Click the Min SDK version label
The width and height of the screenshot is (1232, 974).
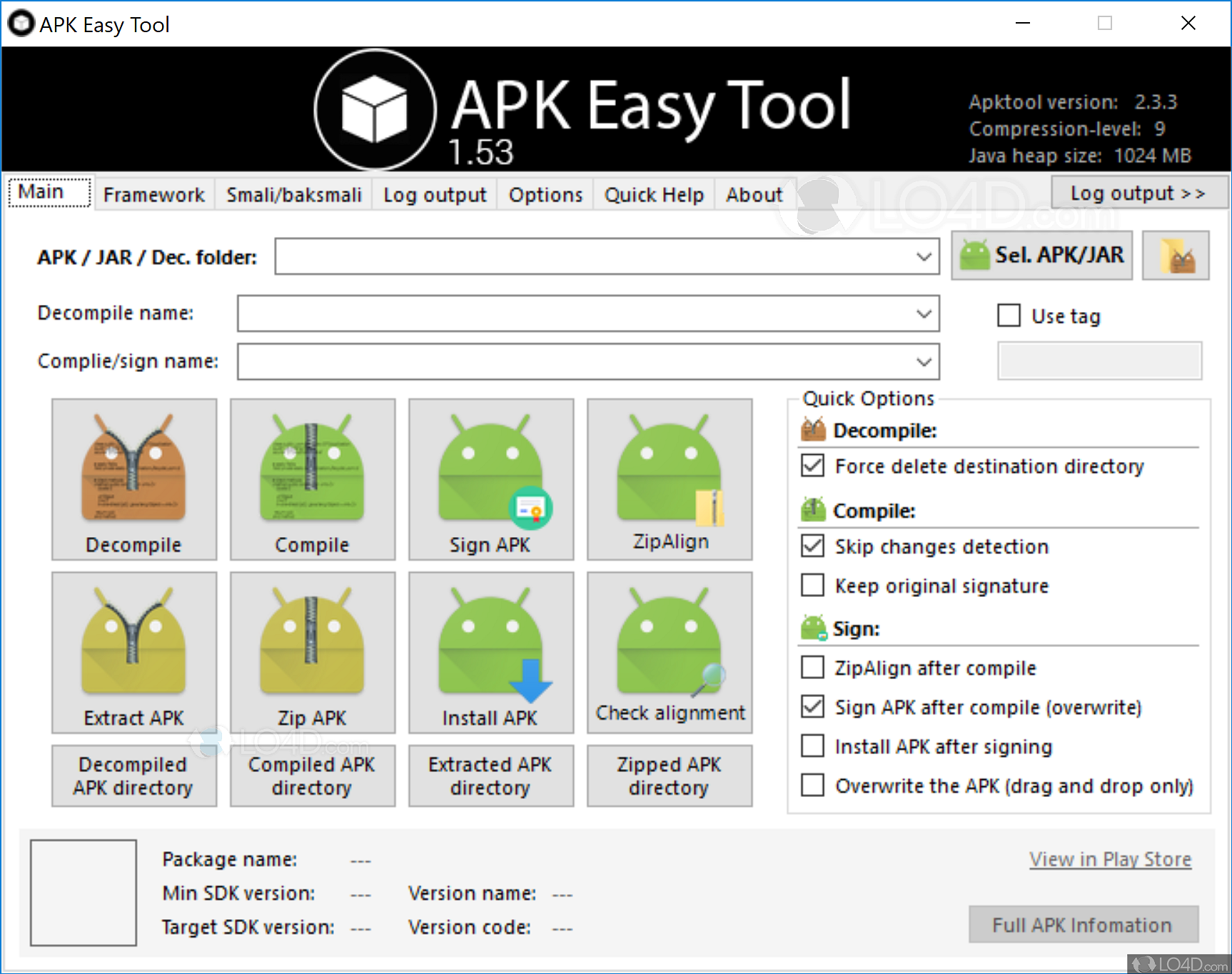tap(238, 893)
